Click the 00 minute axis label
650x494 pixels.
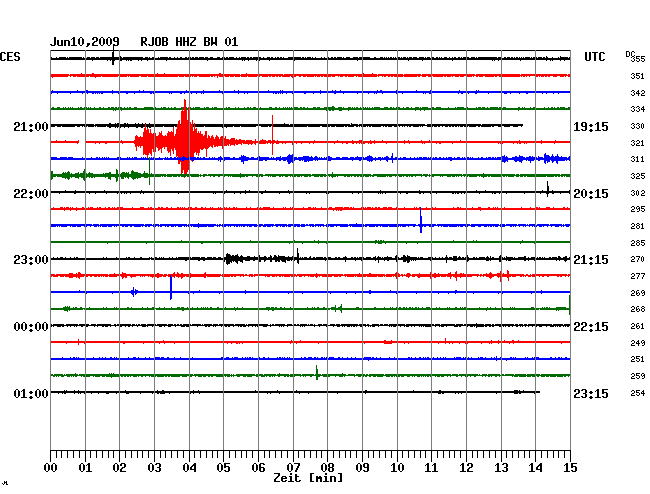(51, 468)
